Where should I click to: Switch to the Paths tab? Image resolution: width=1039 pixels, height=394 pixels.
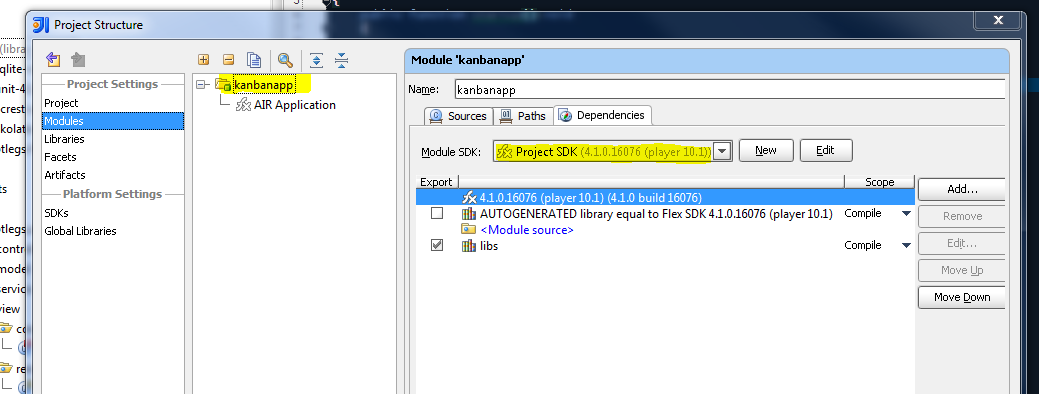(x=523, y=116)
